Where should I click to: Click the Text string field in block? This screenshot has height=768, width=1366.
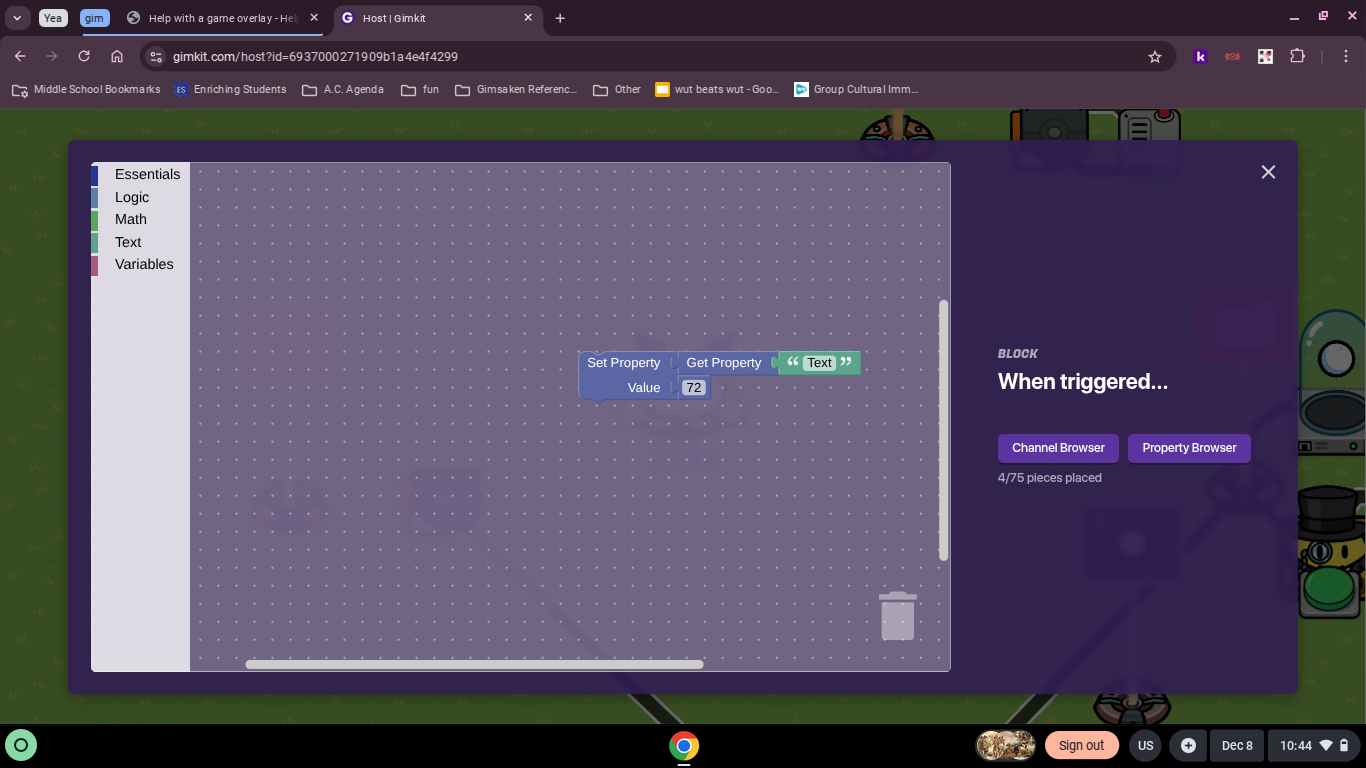(819, 363)
